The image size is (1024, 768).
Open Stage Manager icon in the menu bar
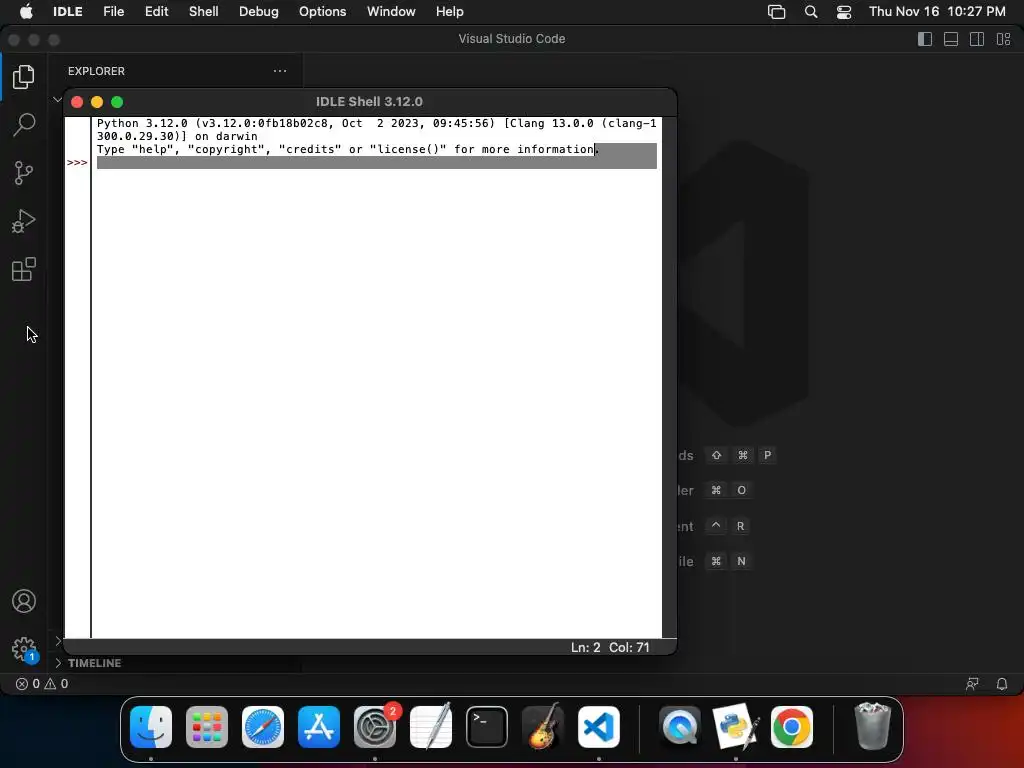tap(776, 12)
